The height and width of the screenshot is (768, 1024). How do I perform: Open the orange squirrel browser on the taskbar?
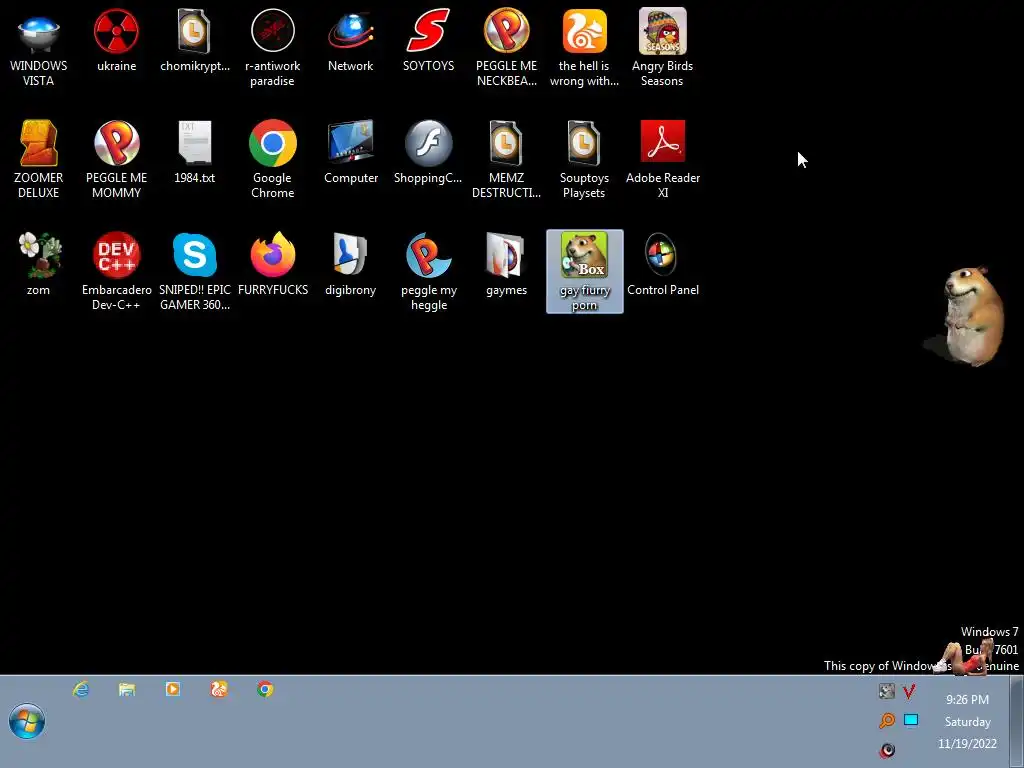219,689
